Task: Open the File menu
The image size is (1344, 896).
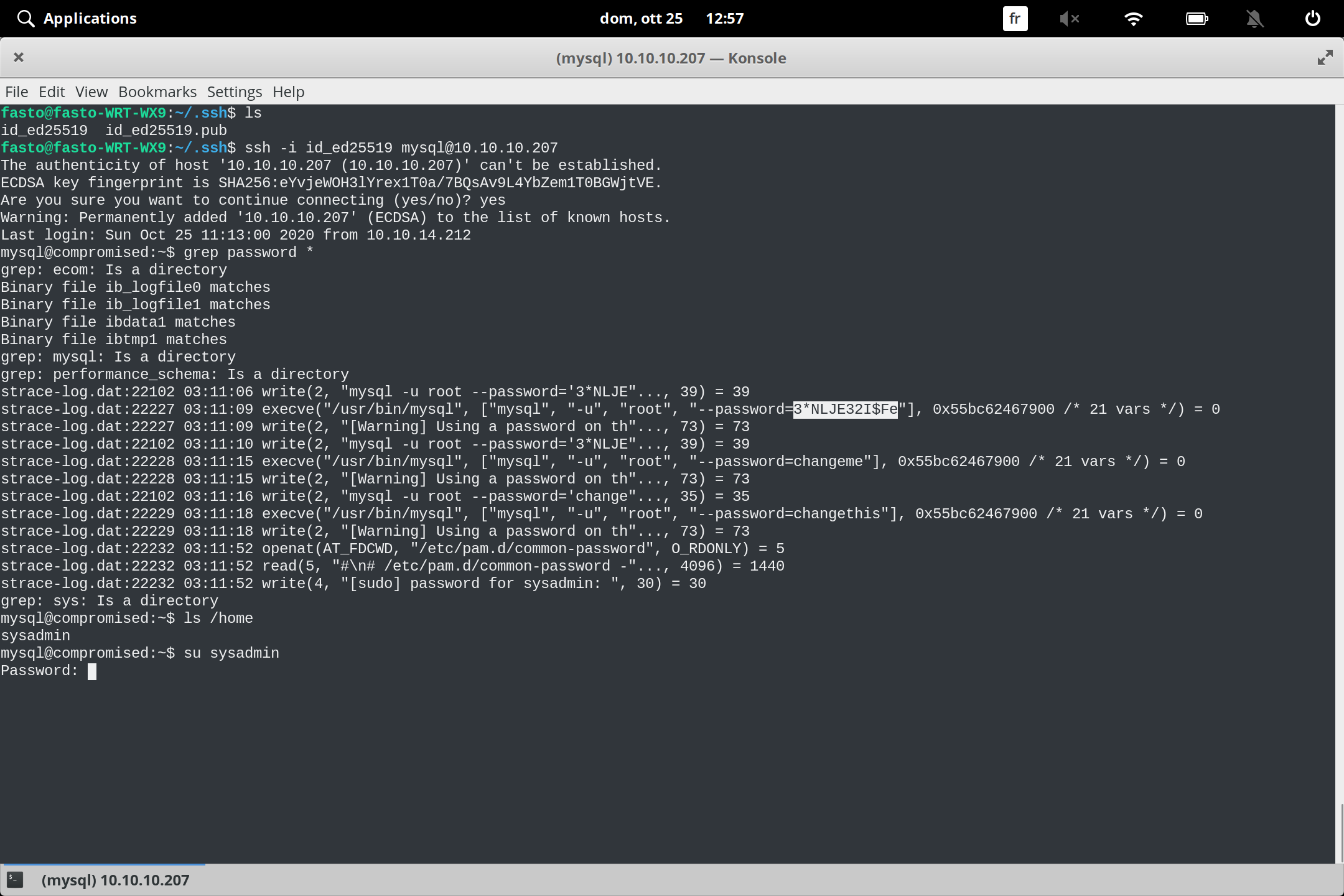Action: click(16, 91)
